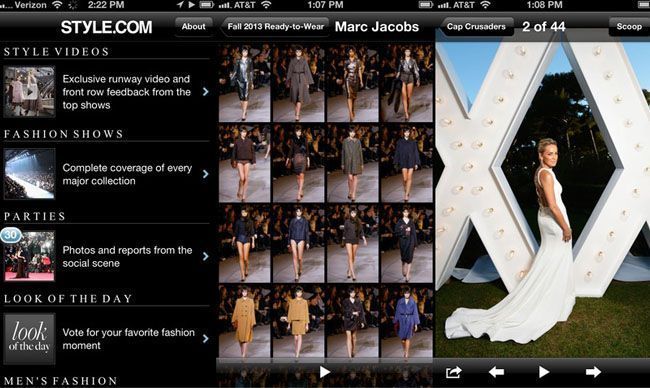The image size is (650, 388).
Task: Tap the Marc Jacobs title
Action: pyautogui.click(x=376, y=27)
